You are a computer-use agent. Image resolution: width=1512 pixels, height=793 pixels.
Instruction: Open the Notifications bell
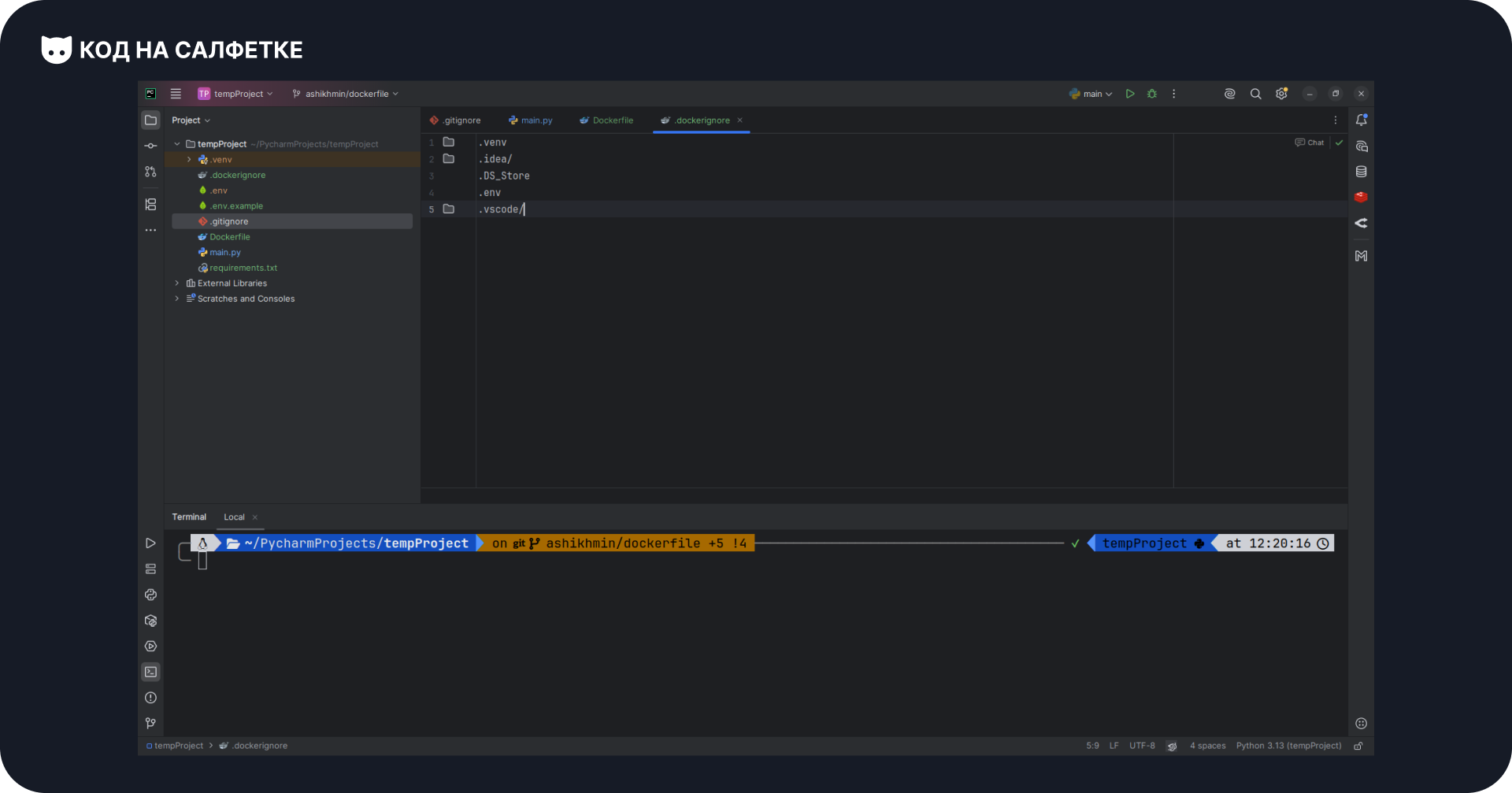pos(1361,120)
